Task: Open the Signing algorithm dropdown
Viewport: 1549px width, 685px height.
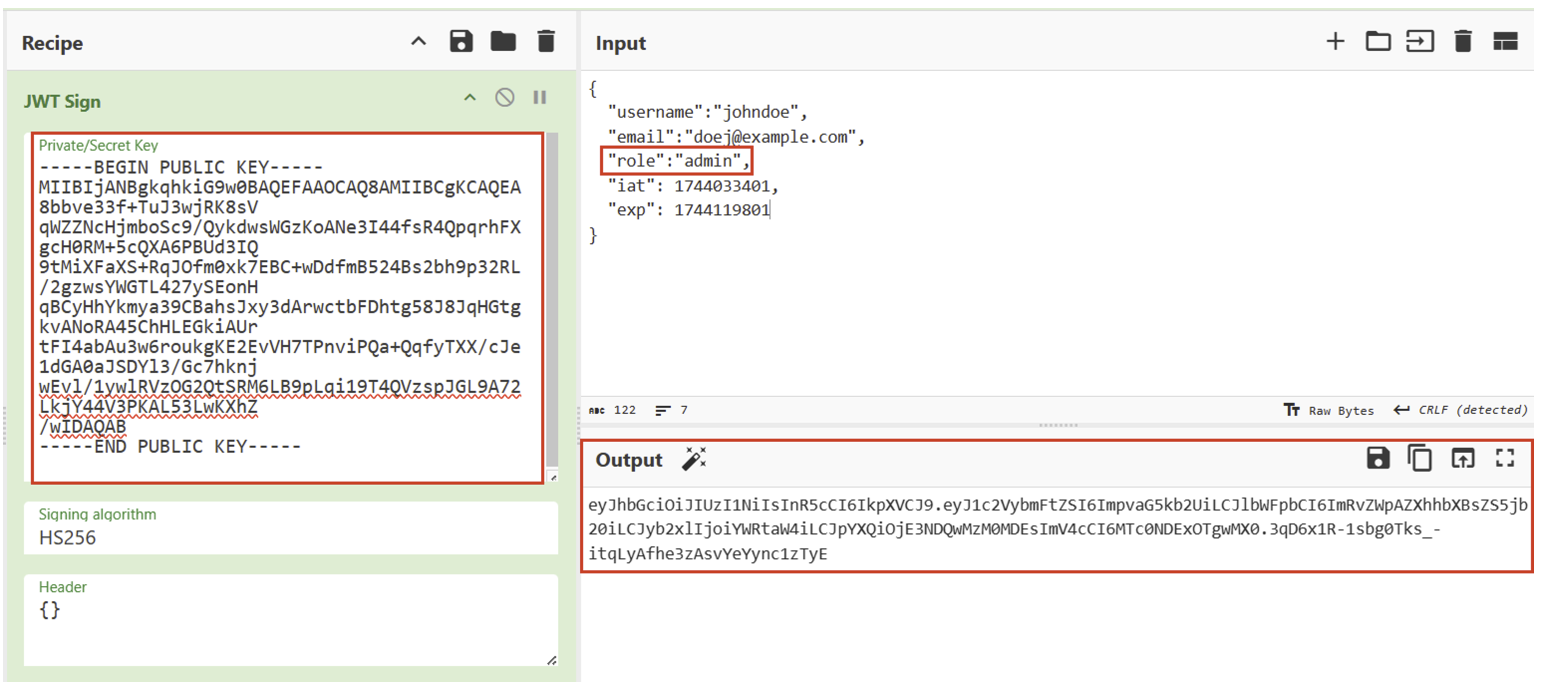Action: pyautogui.click(x=290, y=538)
